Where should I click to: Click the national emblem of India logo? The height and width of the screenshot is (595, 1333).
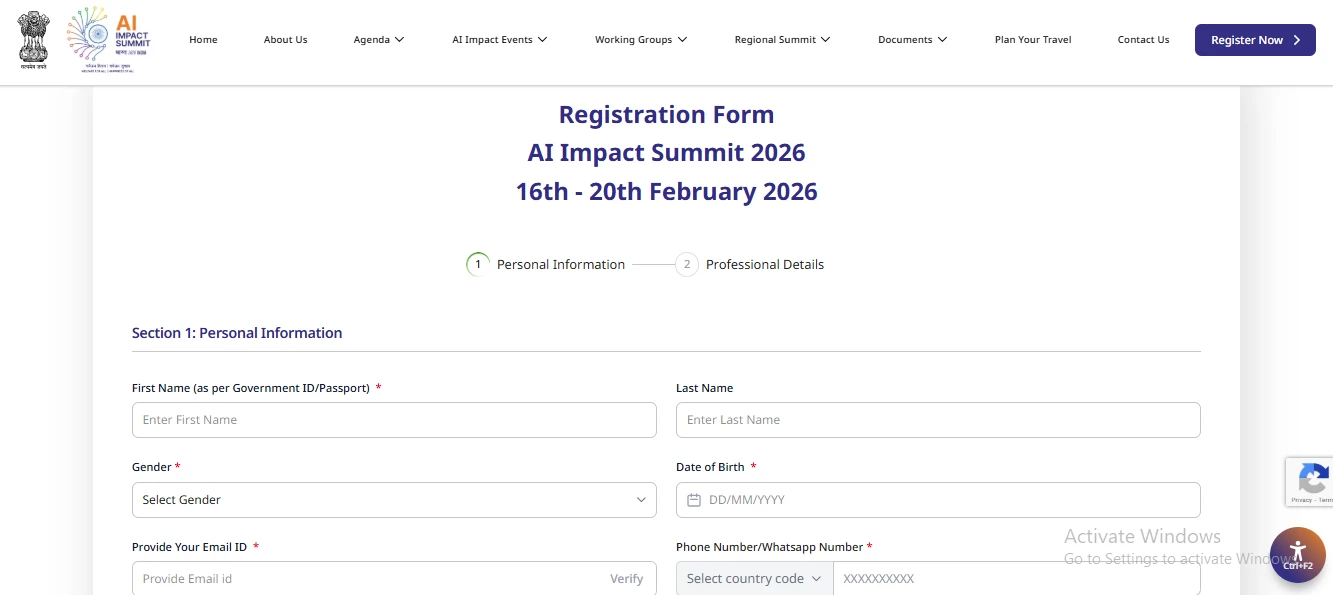[33, 40]
